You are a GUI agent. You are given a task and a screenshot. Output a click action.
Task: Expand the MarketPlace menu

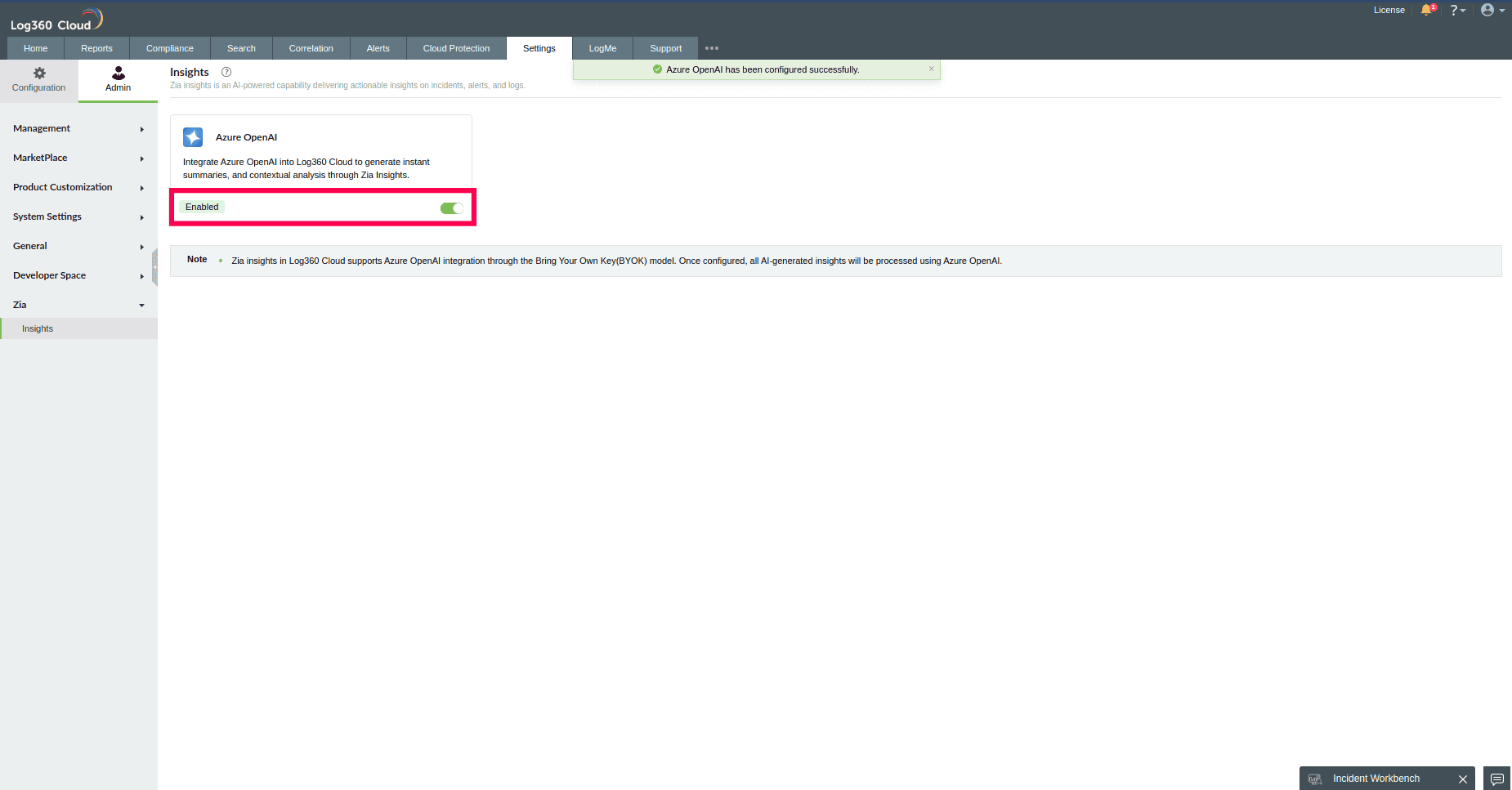coord(78,158)
